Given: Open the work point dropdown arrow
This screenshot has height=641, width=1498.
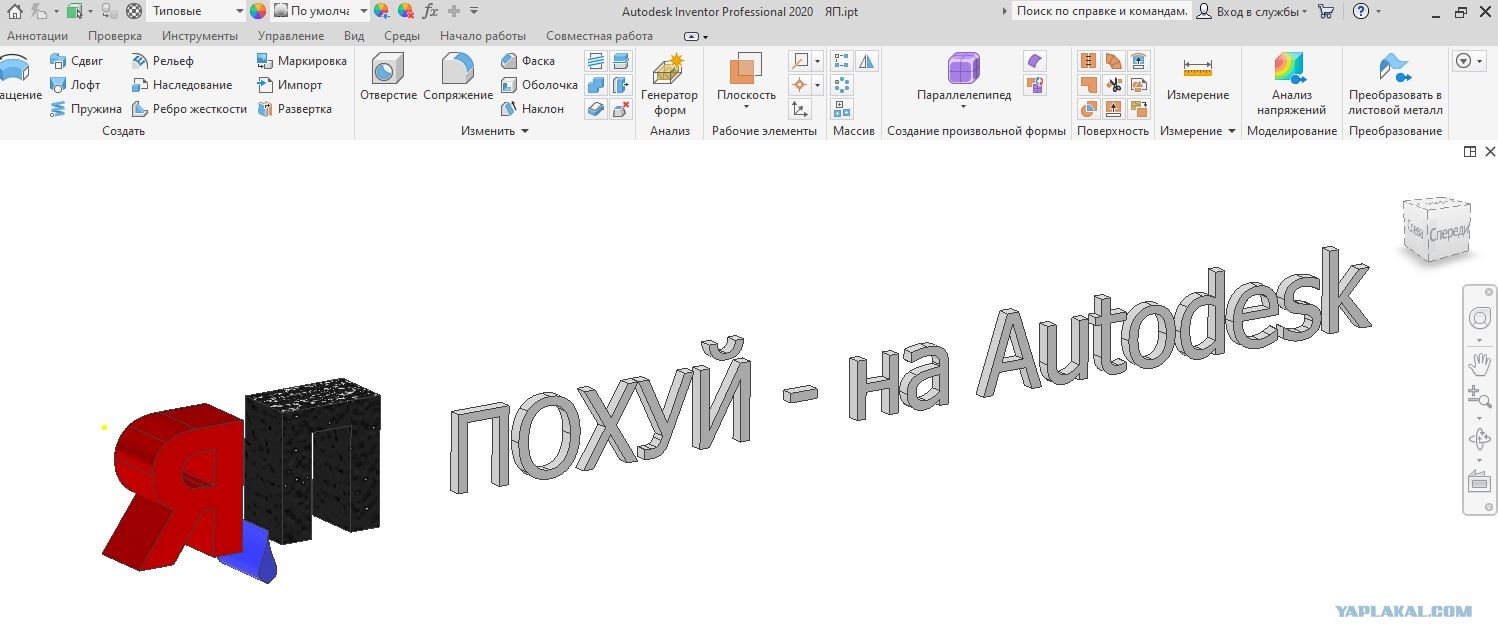Looking at the screenshot, I should pyautogui.click(x=817, y=85).
